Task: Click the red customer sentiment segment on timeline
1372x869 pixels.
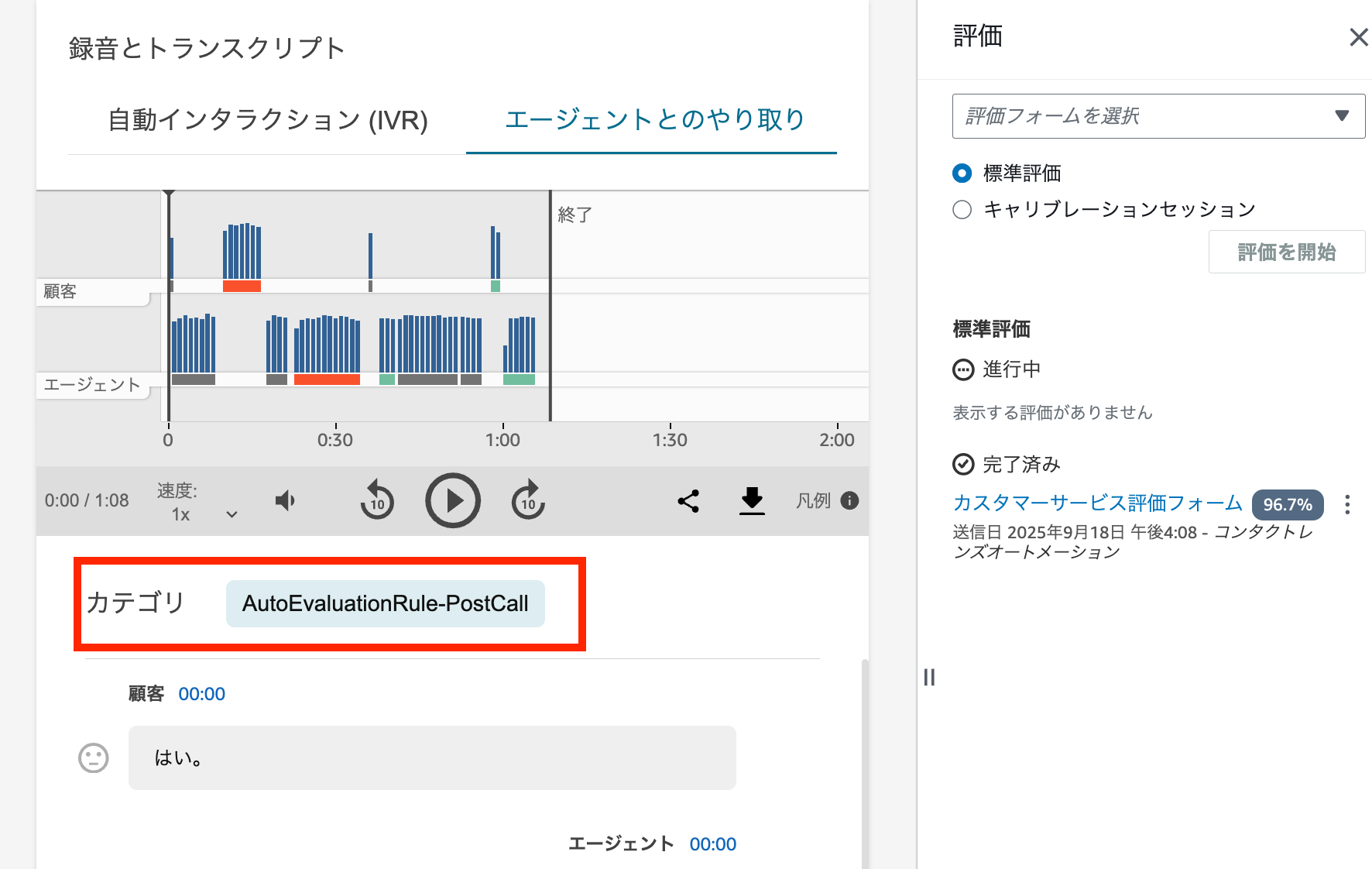Action: (x=242, y=287)
